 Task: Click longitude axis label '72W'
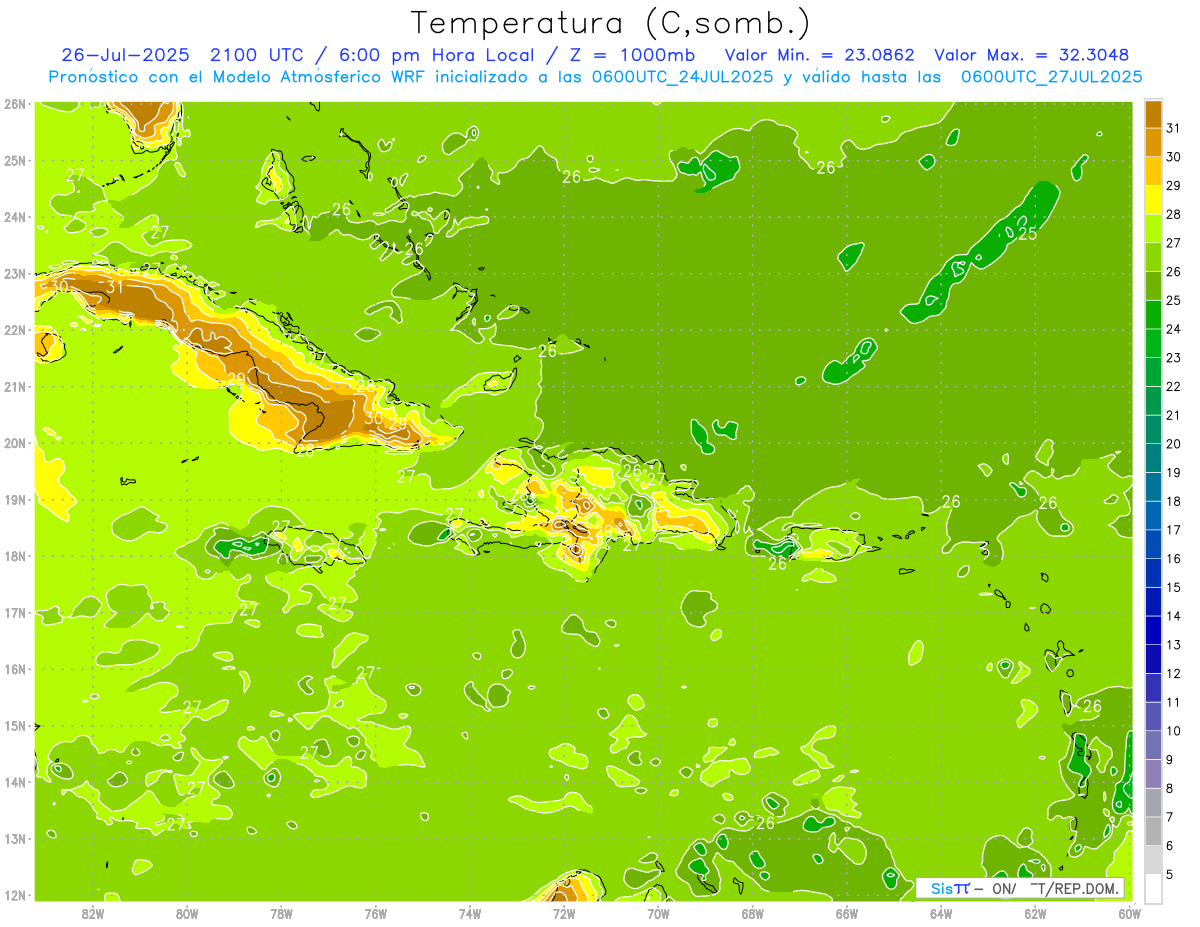[x=564, y=913]
